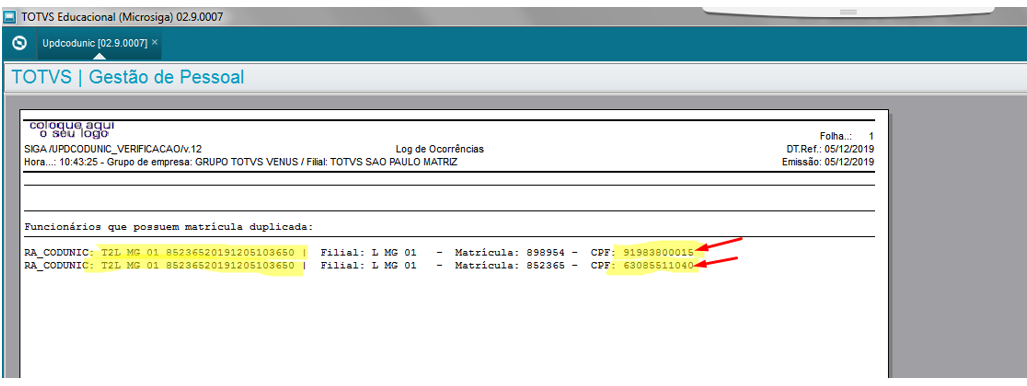Click the 'Hora...: 10:43:25' company group line
Screen dimensions: 1027x386
click(x=241, y=162)
